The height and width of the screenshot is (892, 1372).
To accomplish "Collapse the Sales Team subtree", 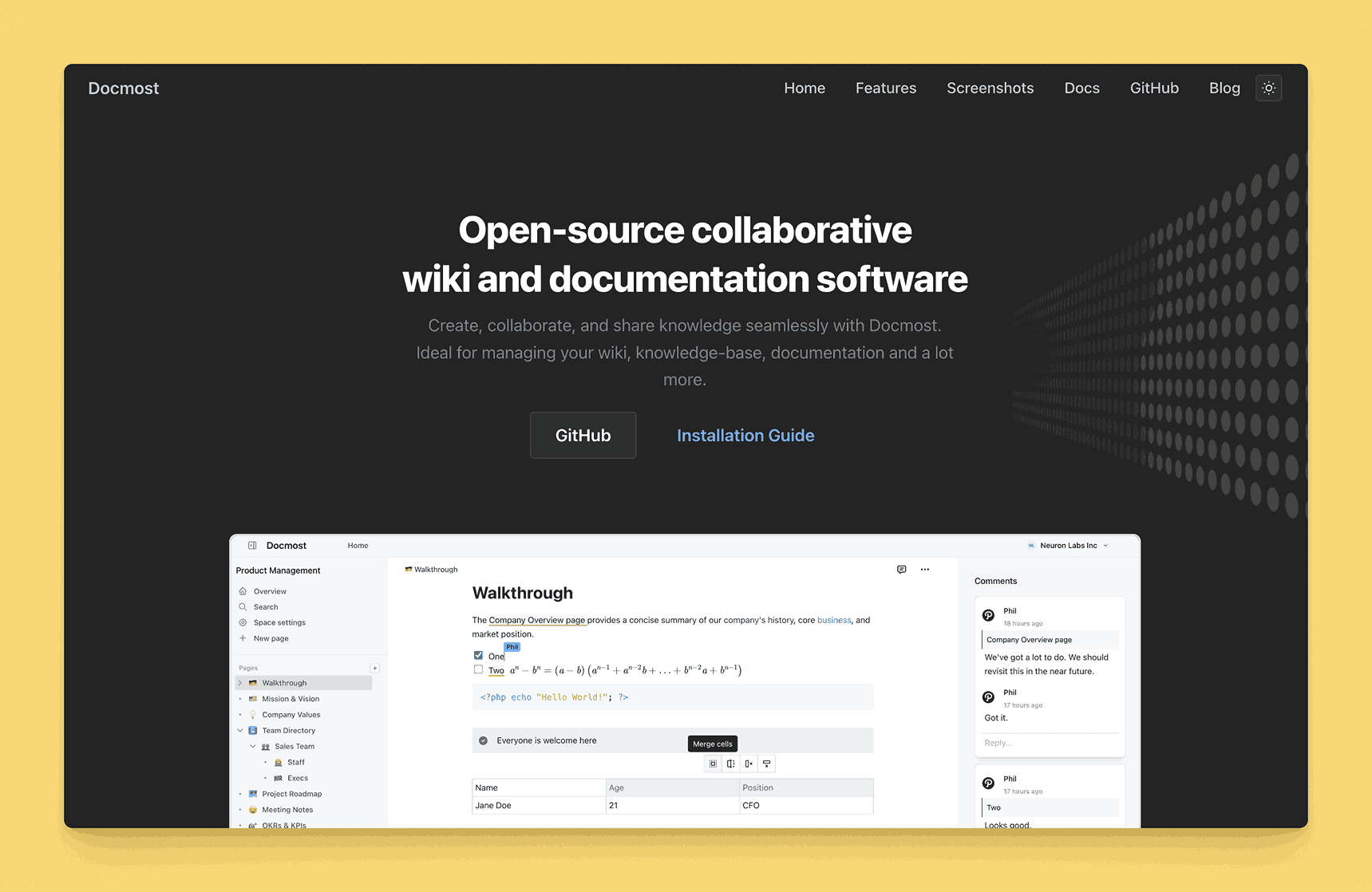I will [253, 747].
